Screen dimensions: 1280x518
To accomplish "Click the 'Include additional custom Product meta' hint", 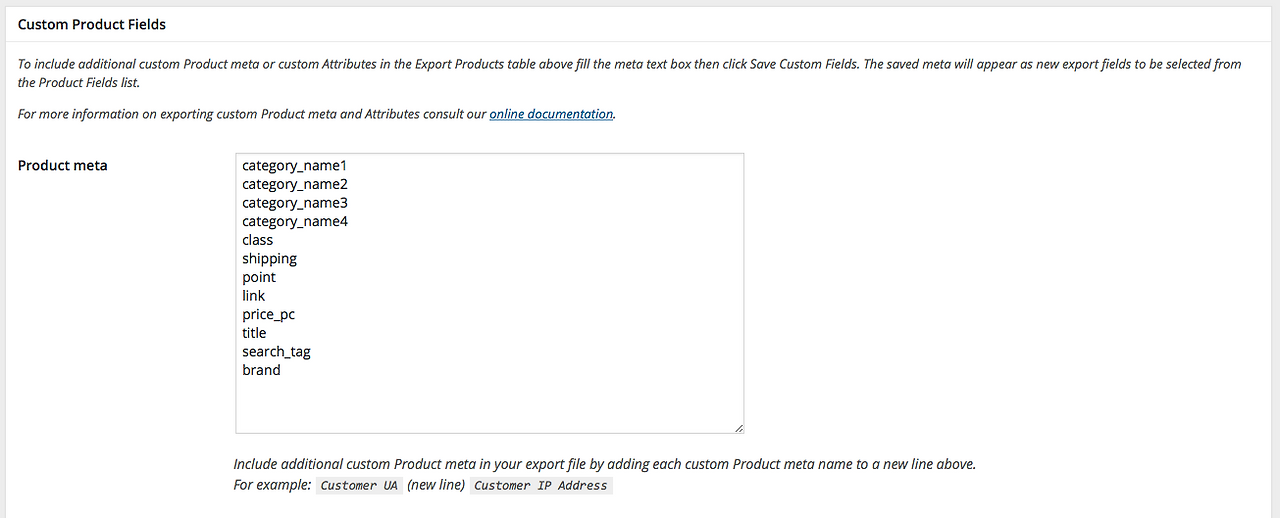I will point(604,465).
